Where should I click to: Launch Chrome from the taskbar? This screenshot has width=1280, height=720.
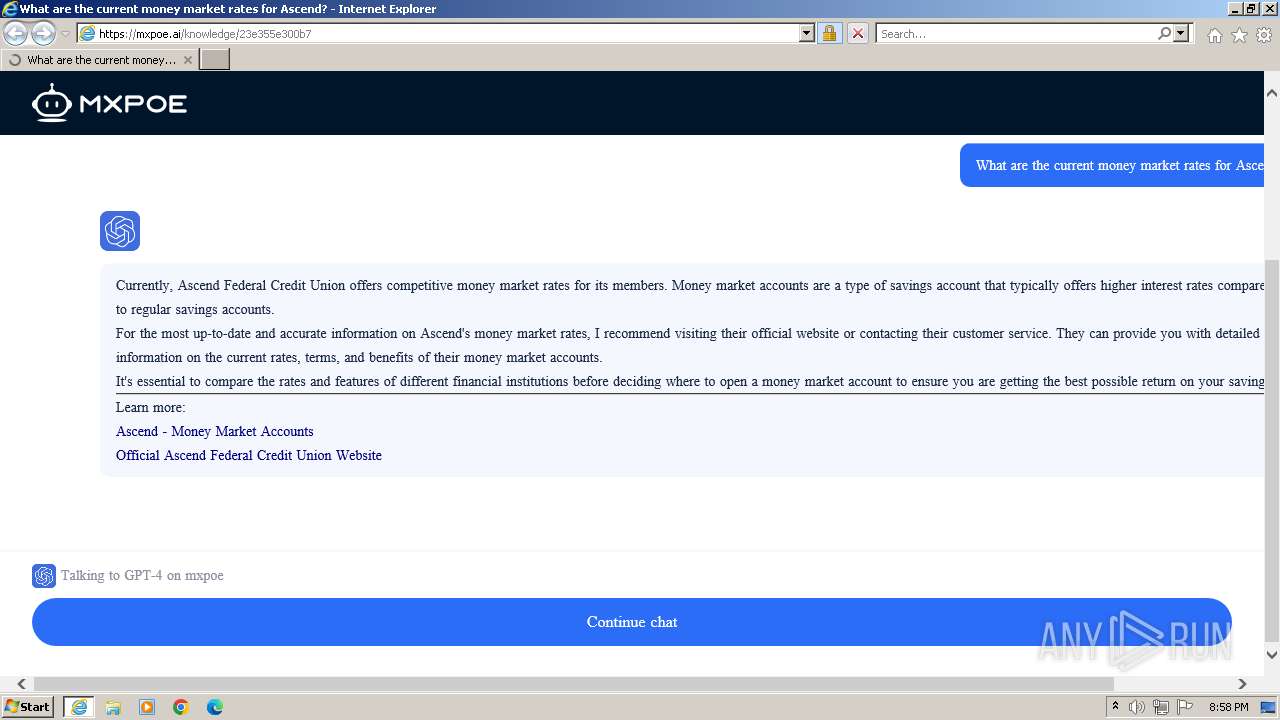181,707
